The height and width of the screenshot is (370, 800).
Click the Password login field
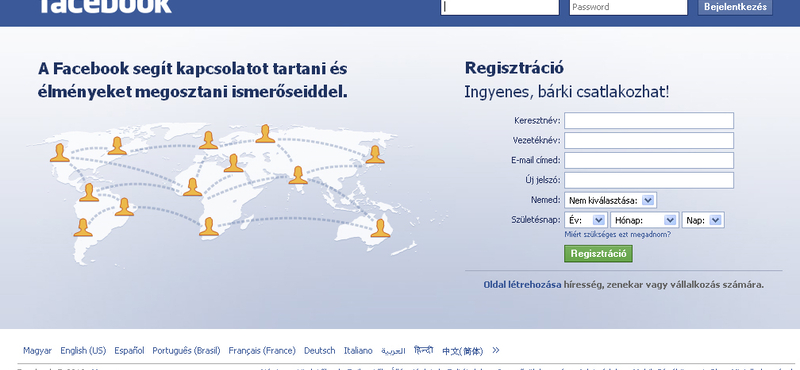point(629,7)
